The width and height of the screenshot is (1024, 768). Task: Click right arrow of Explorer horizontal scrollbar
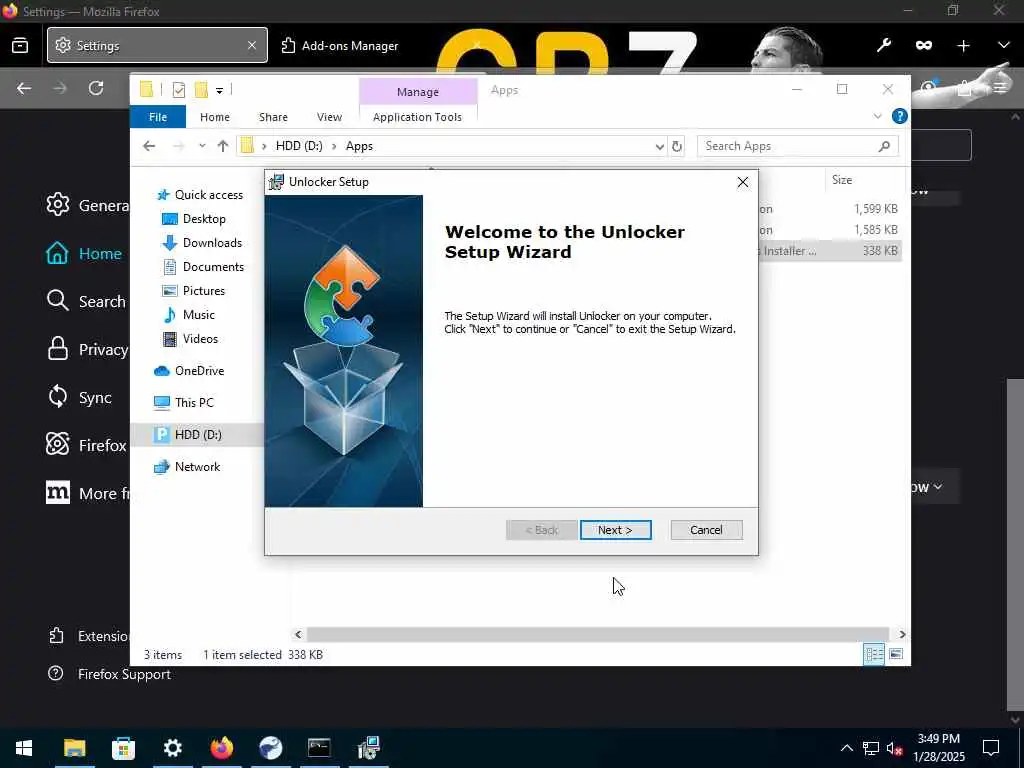(x=902, y=634)
